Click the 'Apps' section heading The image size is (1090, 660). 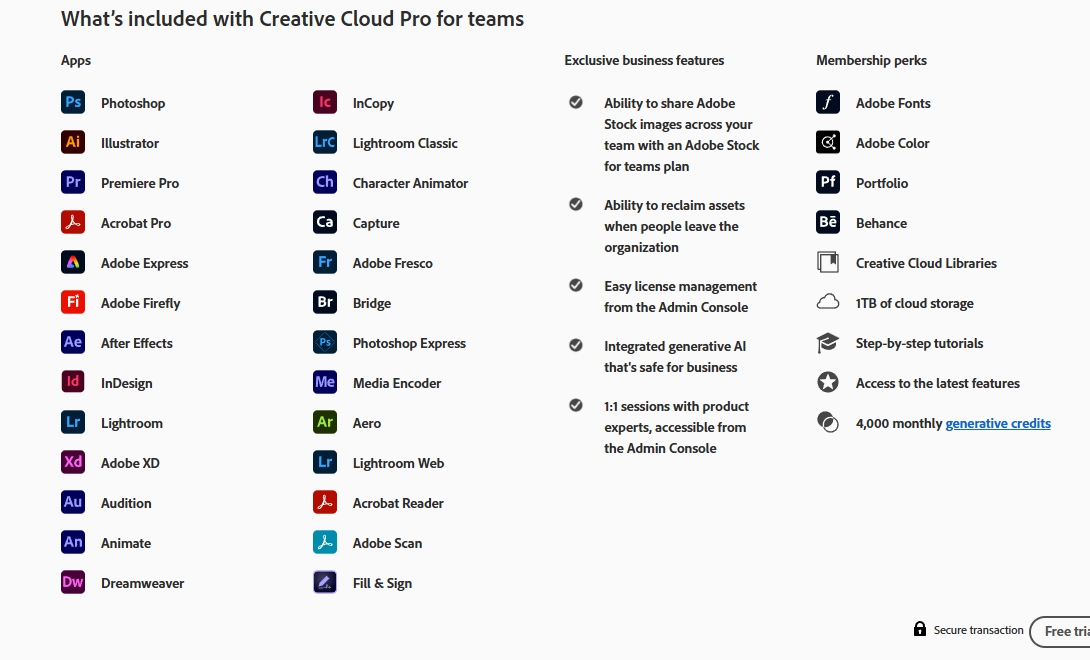click(x=76, y=61)
